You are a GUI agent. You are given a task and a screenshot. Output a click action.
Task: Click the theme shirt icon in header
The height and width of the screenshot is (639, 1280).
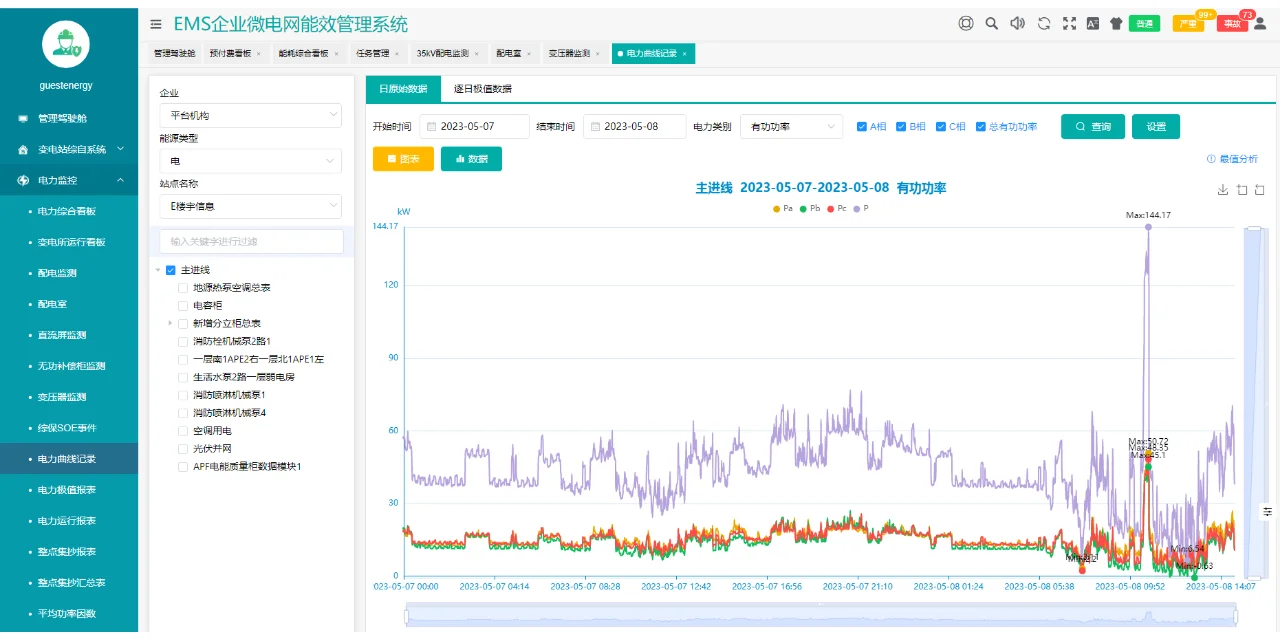point(1115,22)
